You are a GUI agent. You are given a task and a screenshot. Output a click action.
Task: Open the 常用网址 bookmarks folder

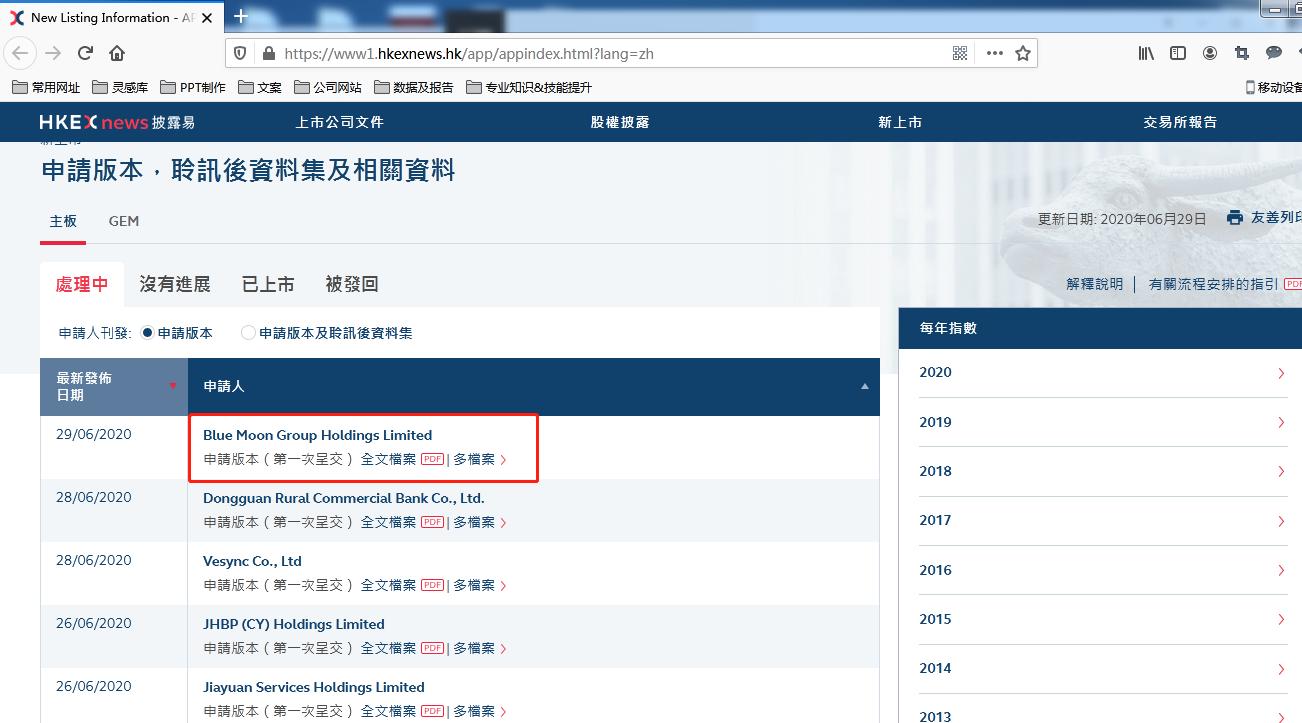(x=46, y=87)
